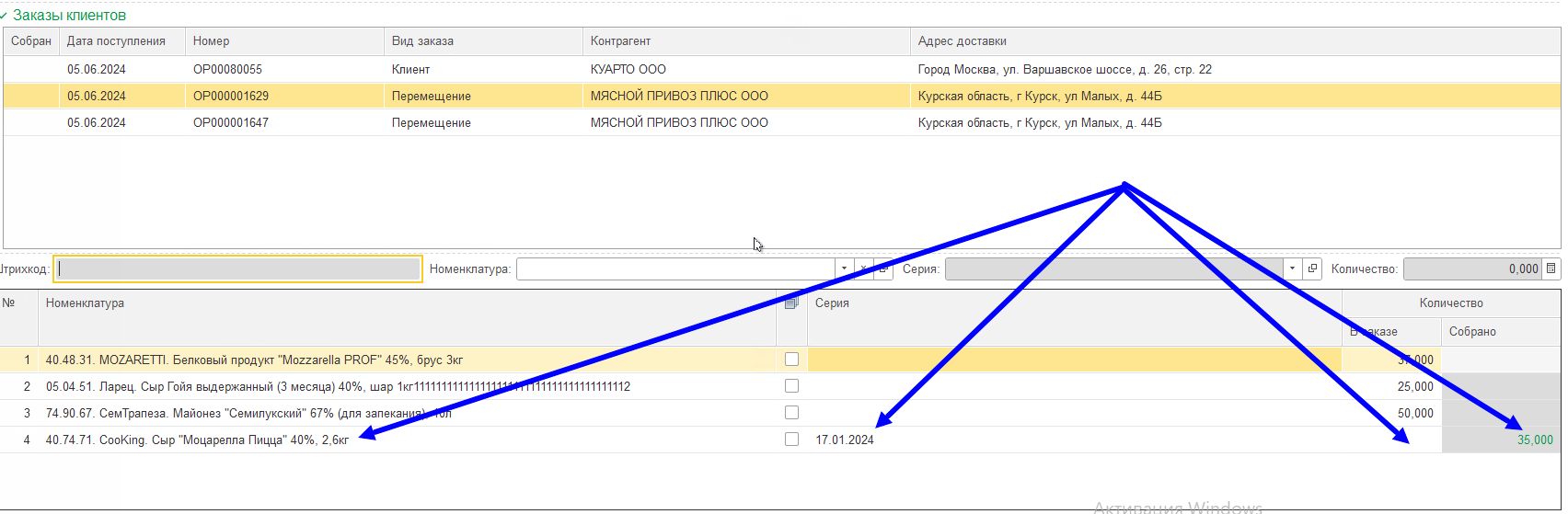
Task: Click МЯСНОЙ ПРИВОЗ ПЛЮС in OP000001629 row
Action: (679, 96)
